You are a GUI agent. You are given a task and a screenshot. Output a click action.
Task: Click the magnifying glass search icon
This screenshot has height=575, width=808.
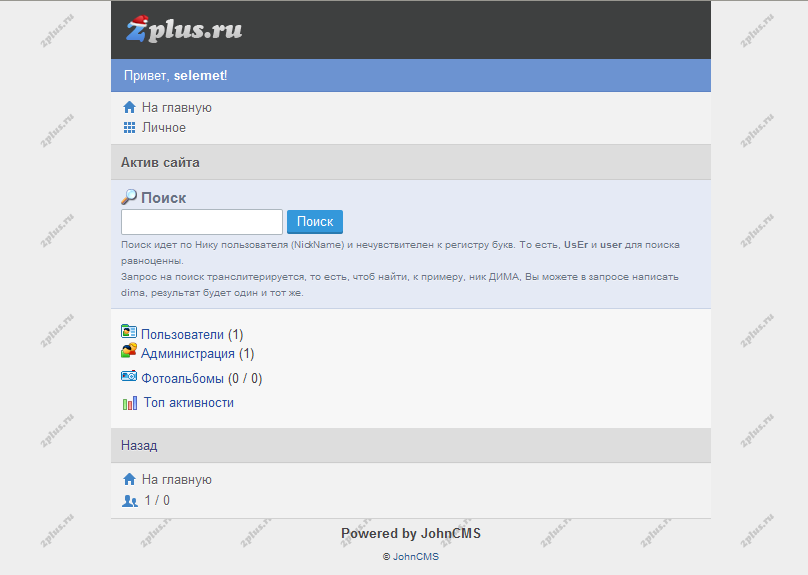coord(129,197)
